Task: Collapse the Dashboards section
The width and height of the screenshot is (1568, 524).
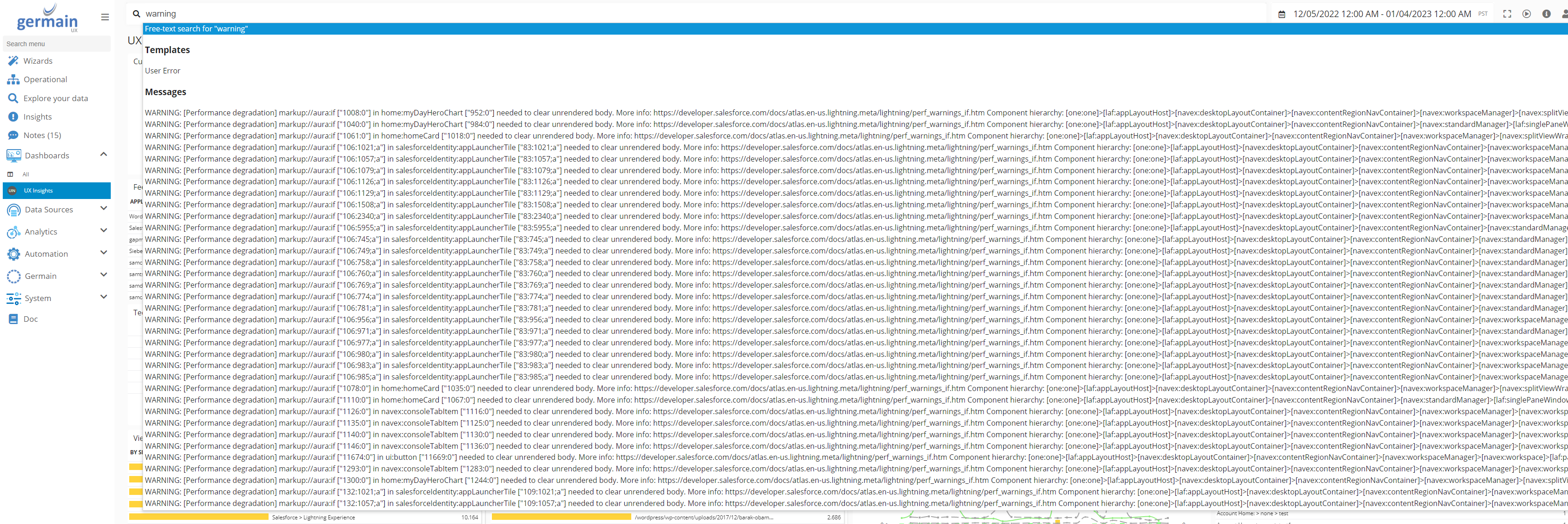Action: [x=103, y=155]
